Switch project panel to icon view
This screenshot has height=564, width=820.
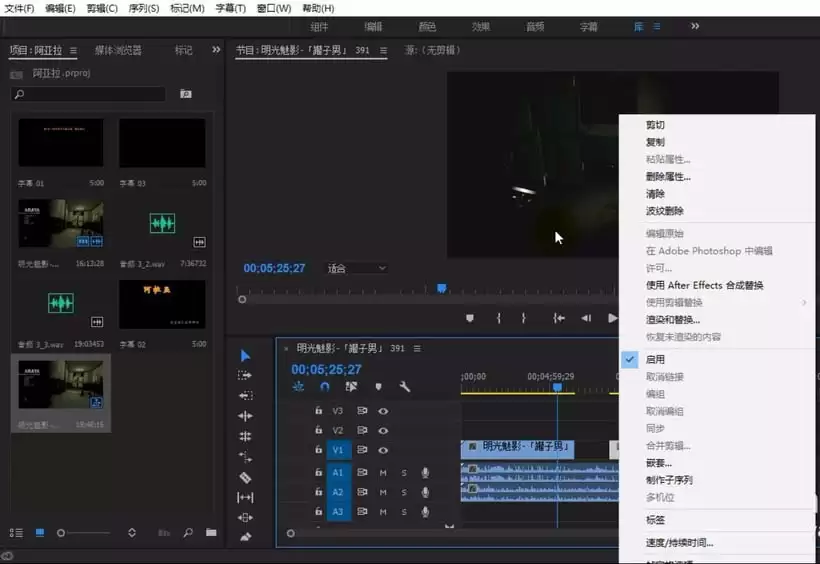[x=40, y=533]
